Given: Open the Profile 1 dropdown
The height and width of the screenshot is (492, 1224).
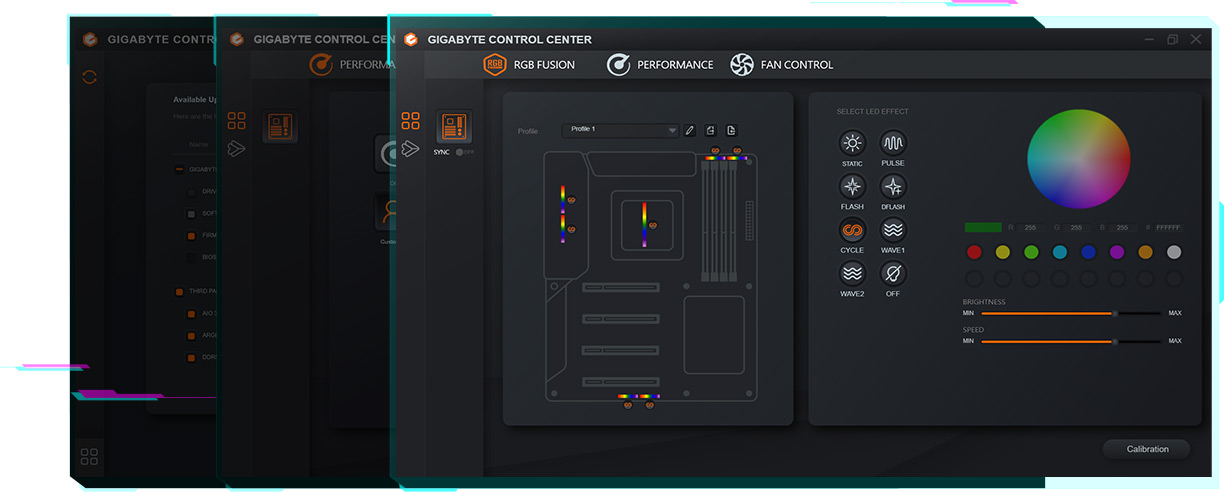Looking at the screenshot, I should pos(620,130).
